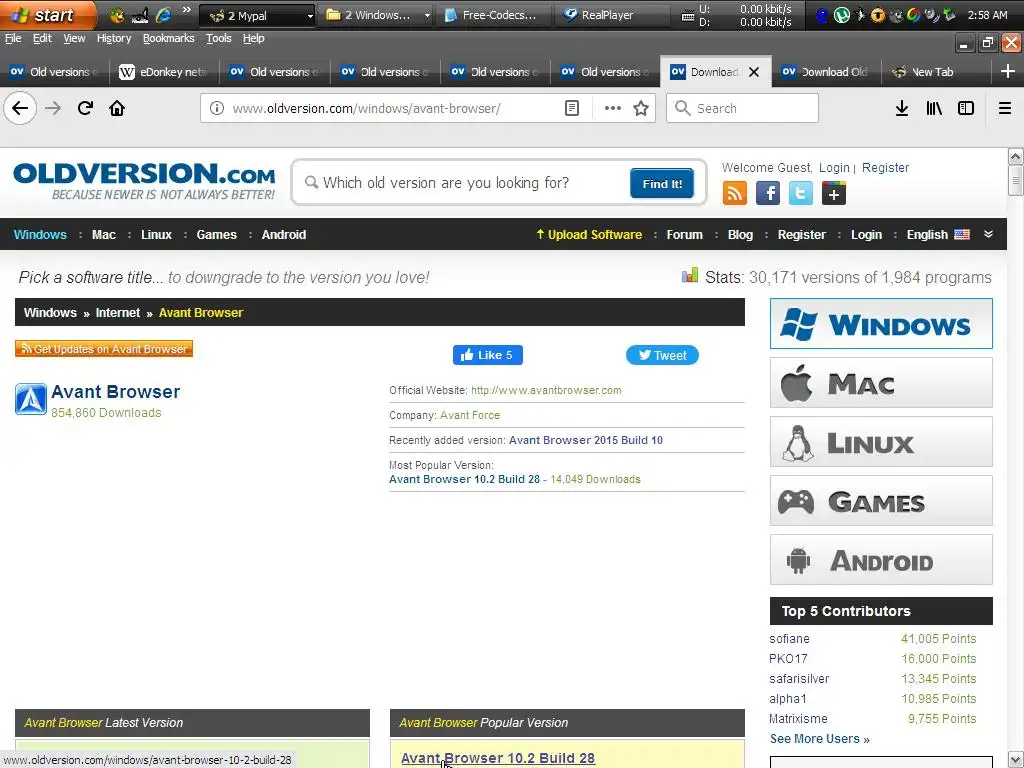This screenshot has height=768, width=1024.
Task: Expand quick launch overflow chevron
Action: 187,10
